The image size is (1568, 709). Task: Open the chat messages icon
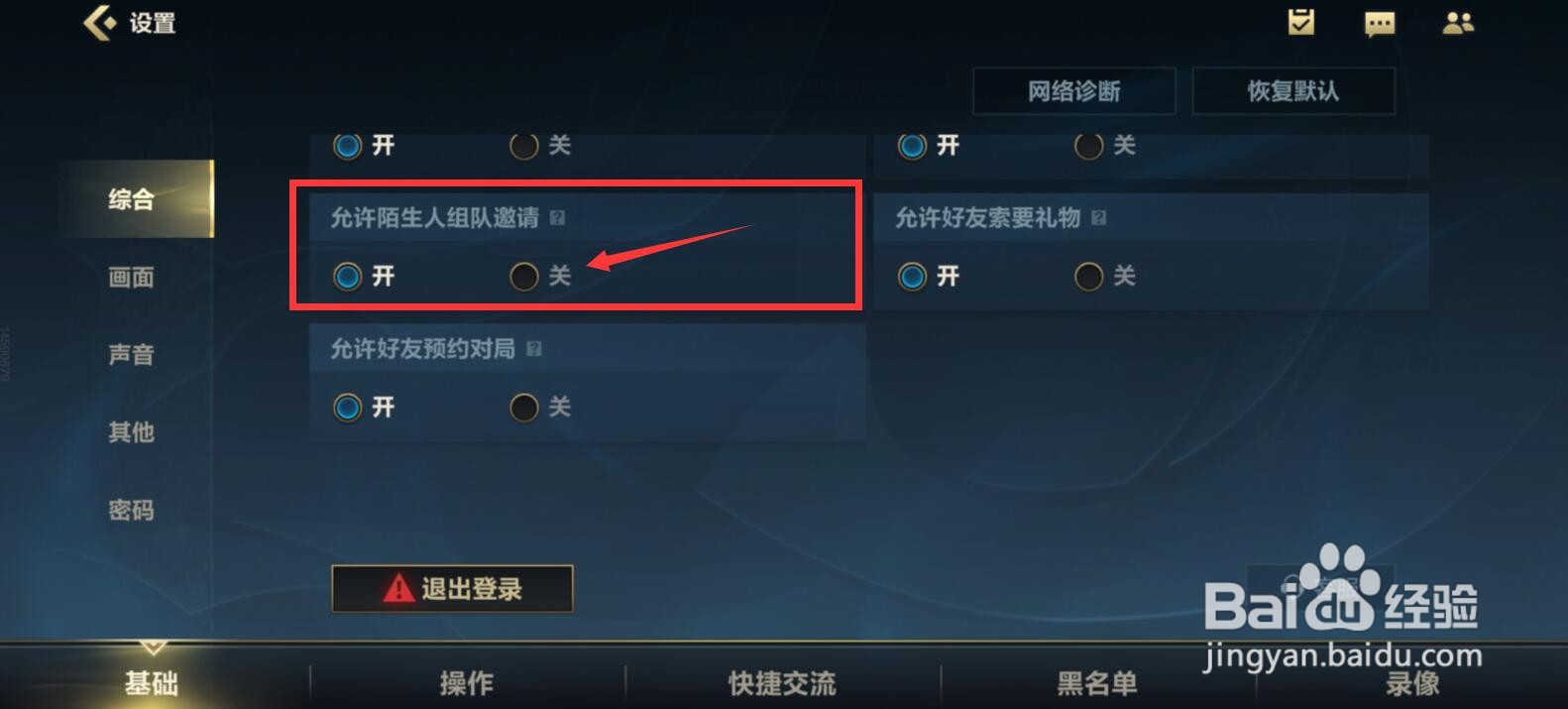point(1380,24)
